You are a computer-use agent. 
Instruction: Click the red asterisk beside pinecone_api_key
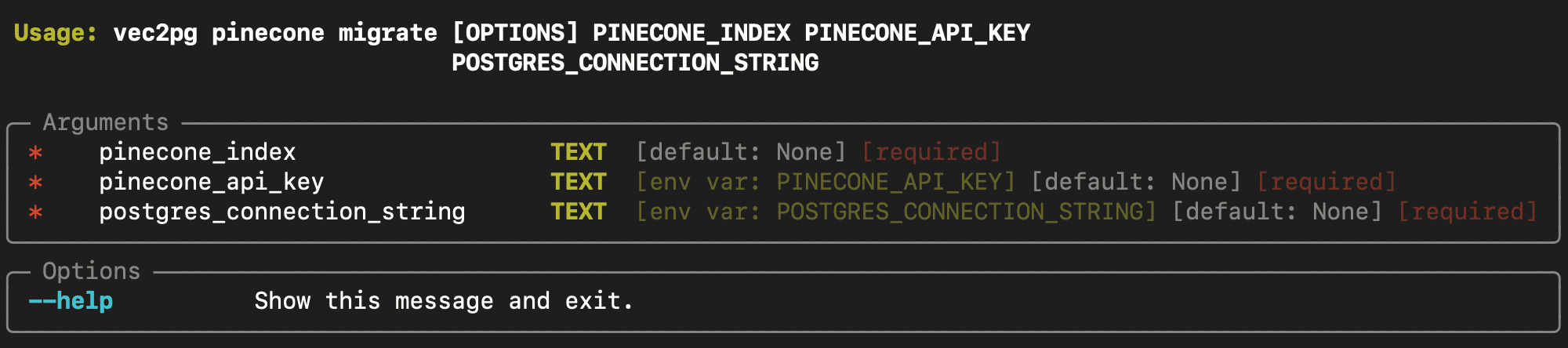click(x=35, y=183)
